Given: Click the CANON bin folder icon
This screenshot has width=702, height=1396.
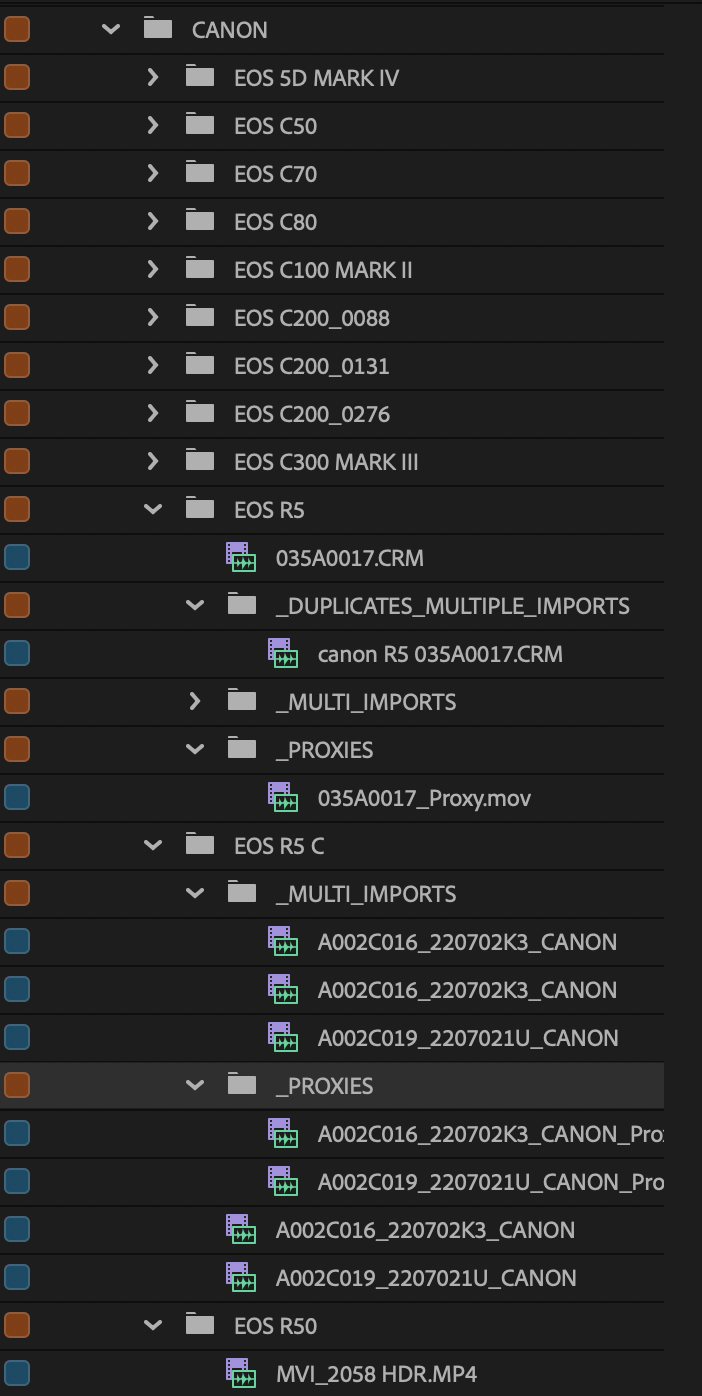Looking at the screenshot, I should [x=158, y=28].
